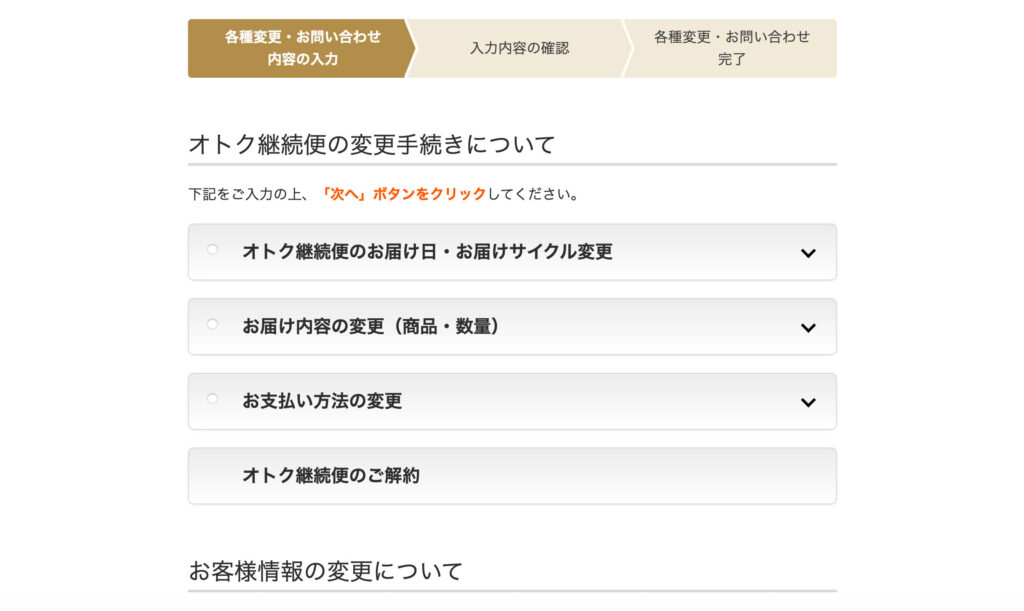
Task: Click the お客様情報の変更について heading
Action: click(325, 571)
